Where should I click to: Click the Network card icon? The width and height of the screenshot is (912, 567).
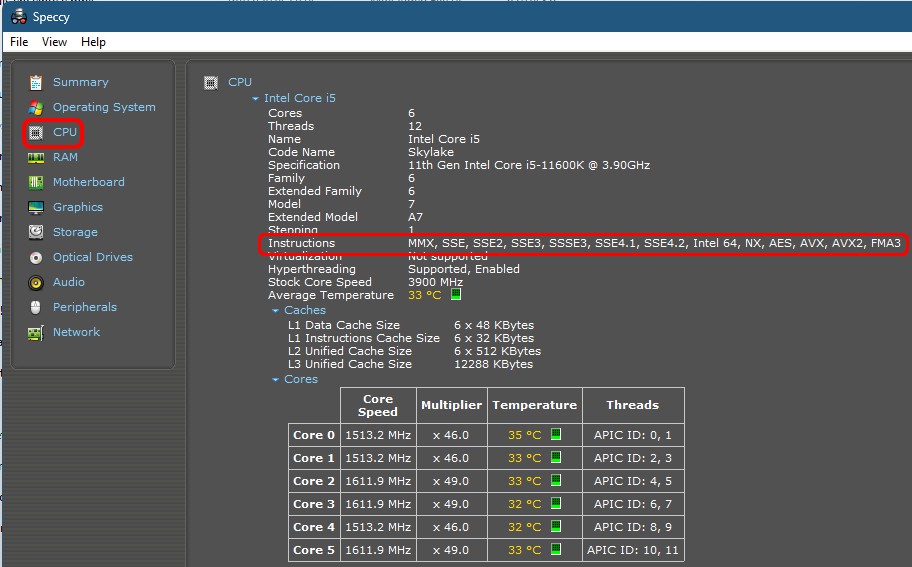click(x=36, y=333)
